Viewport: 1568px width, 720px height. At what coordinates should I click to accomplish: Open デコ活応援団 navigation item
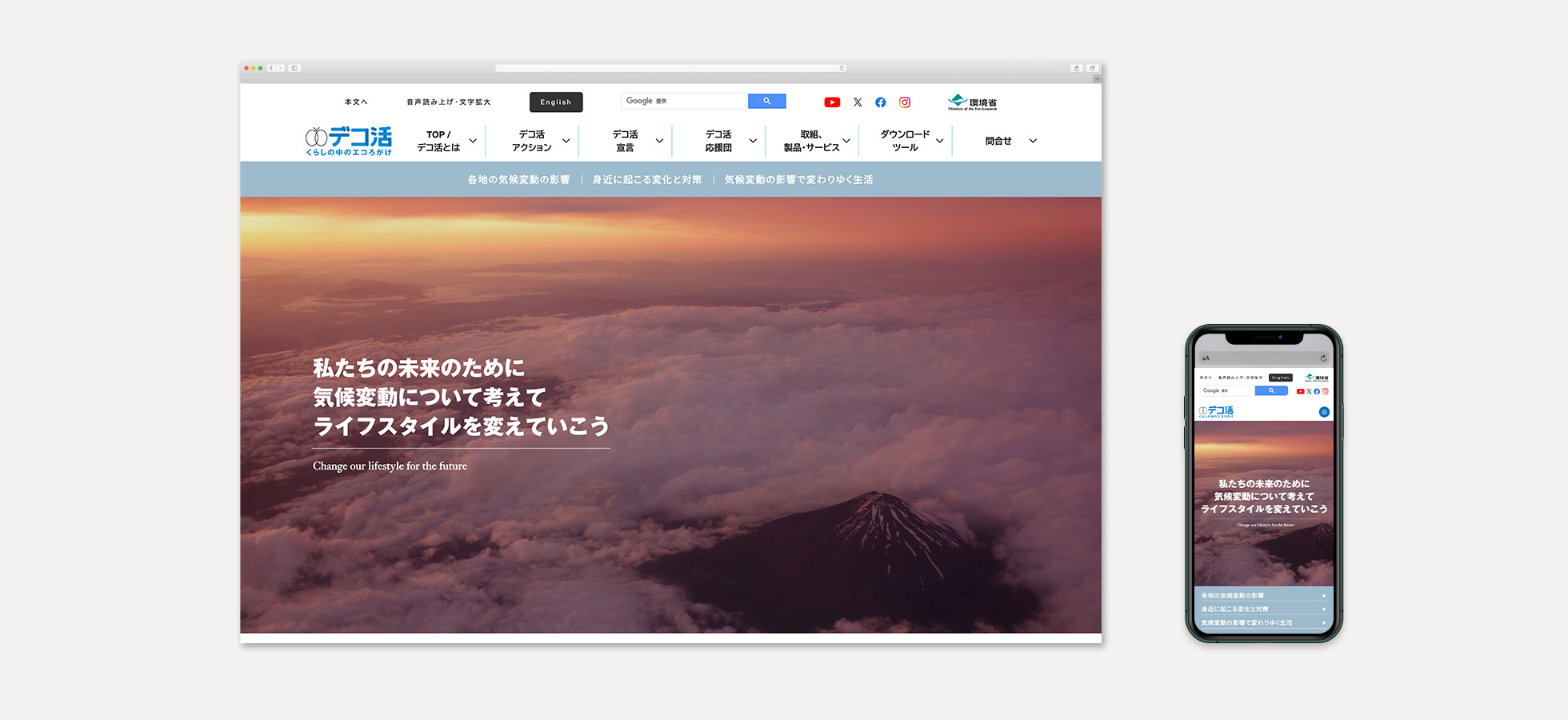[x=718, y=141]
